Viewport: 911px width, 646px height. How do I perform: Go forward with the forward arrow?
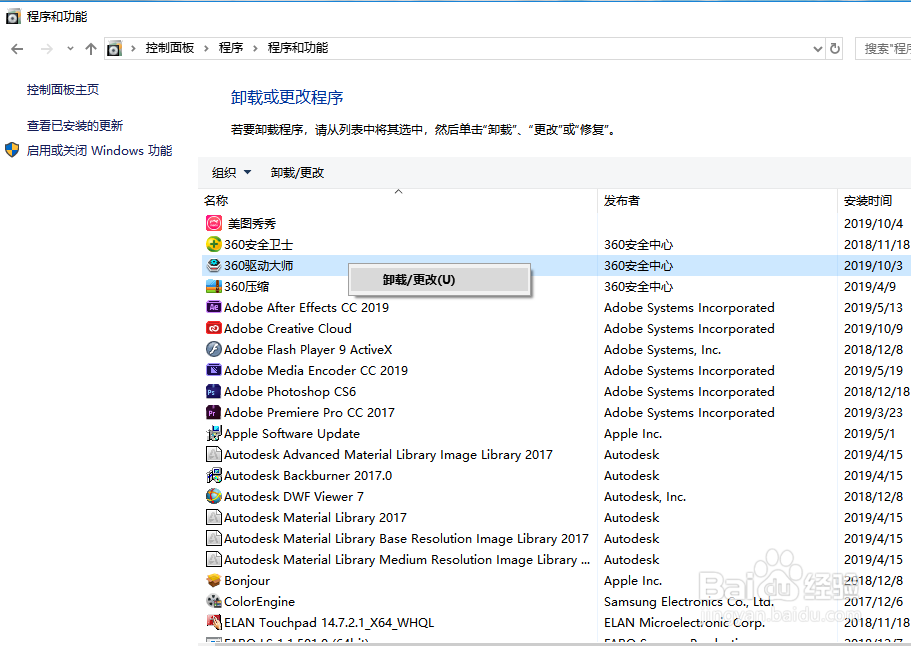coord(46,49)
